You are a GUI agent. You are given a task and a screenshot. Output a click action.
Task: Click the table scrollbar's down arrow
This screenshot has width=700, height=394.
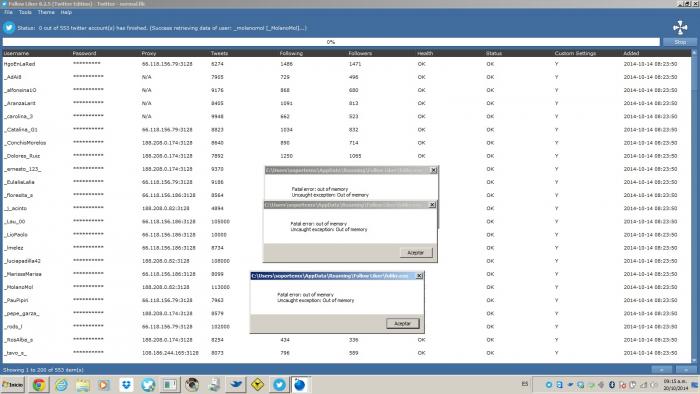[x=694, y=360]
